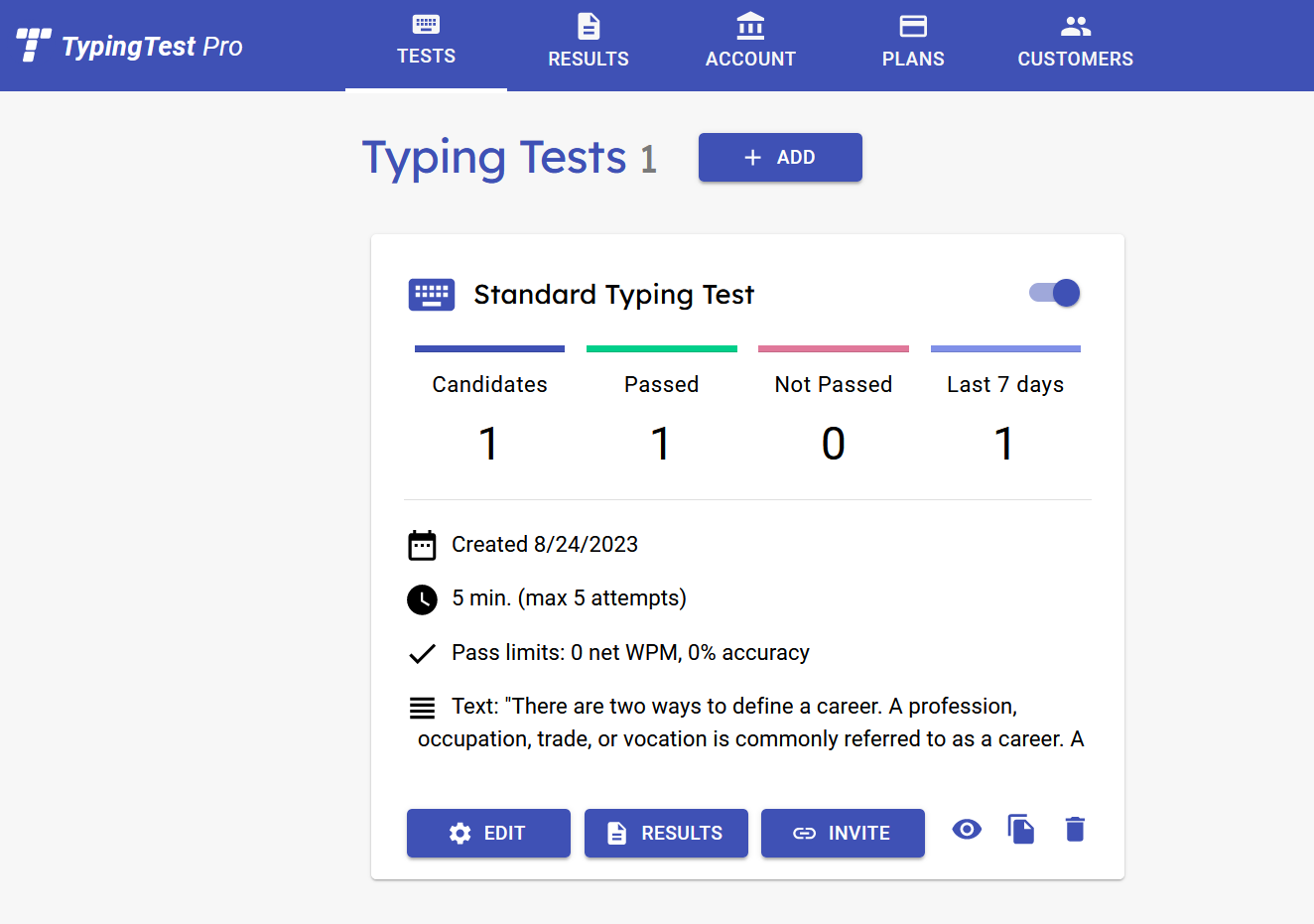Click the ADD button to create a test
Screen dimensions: 1314x924
coord(780,157)
